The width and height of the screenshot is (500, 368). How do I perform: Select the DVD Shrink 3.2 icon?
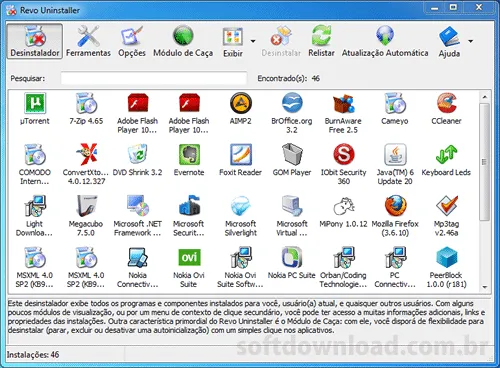(x=137, y=155)
